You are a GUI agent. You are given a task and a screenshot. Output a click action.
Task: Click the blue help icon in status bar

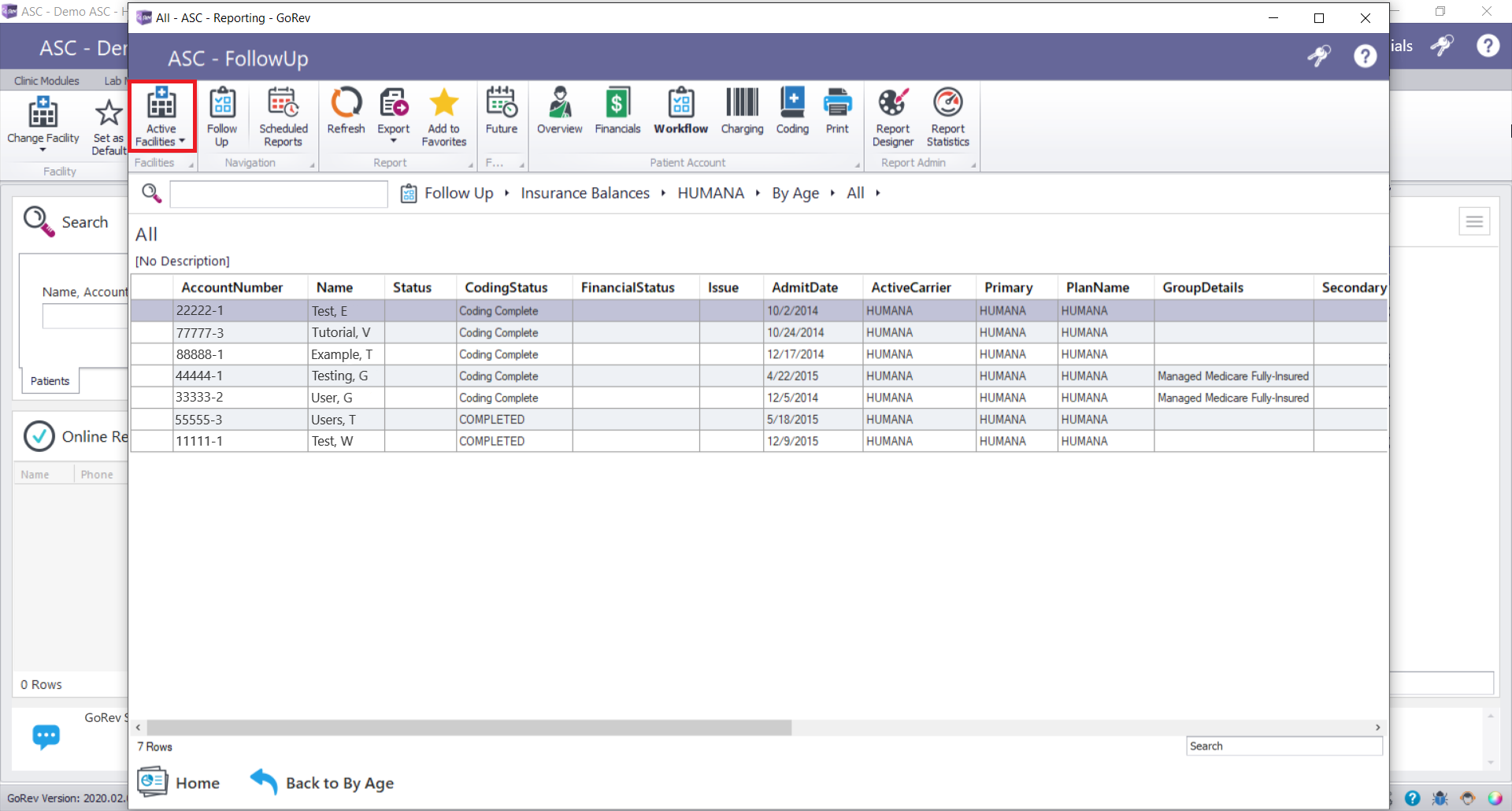click(1413, 798)
